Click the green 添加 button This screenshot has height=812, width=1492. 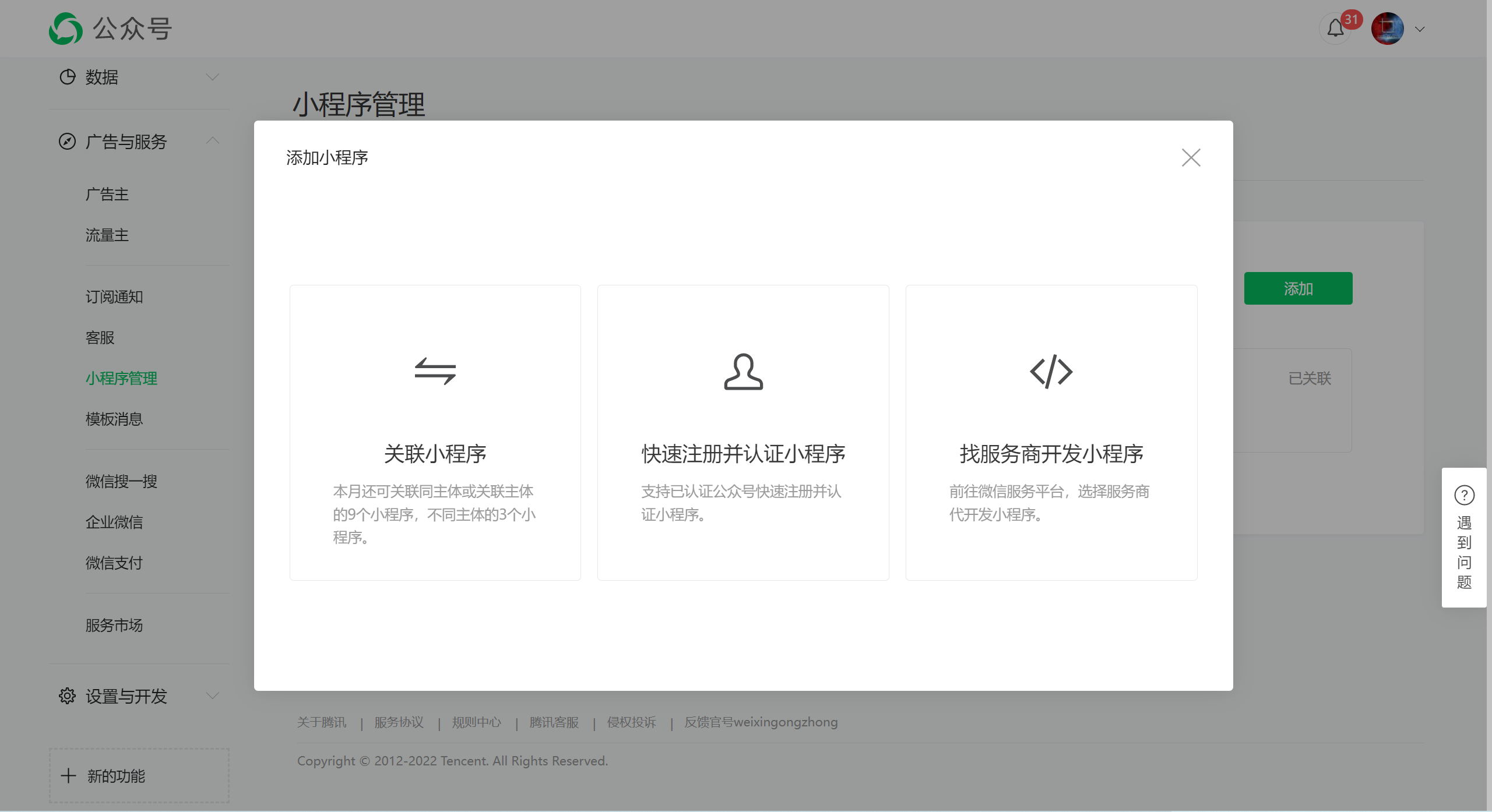[1298, 288]
